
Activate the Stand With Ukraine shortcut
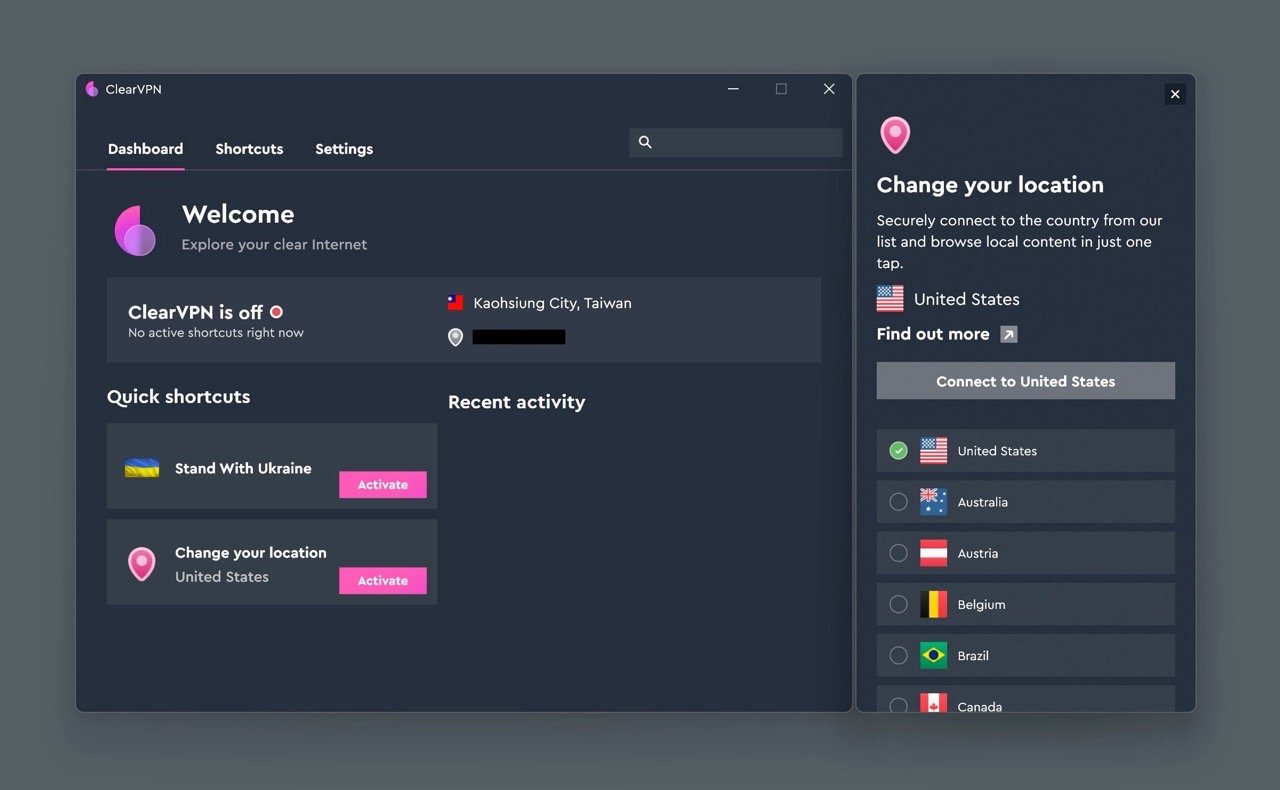click(383, 484)
